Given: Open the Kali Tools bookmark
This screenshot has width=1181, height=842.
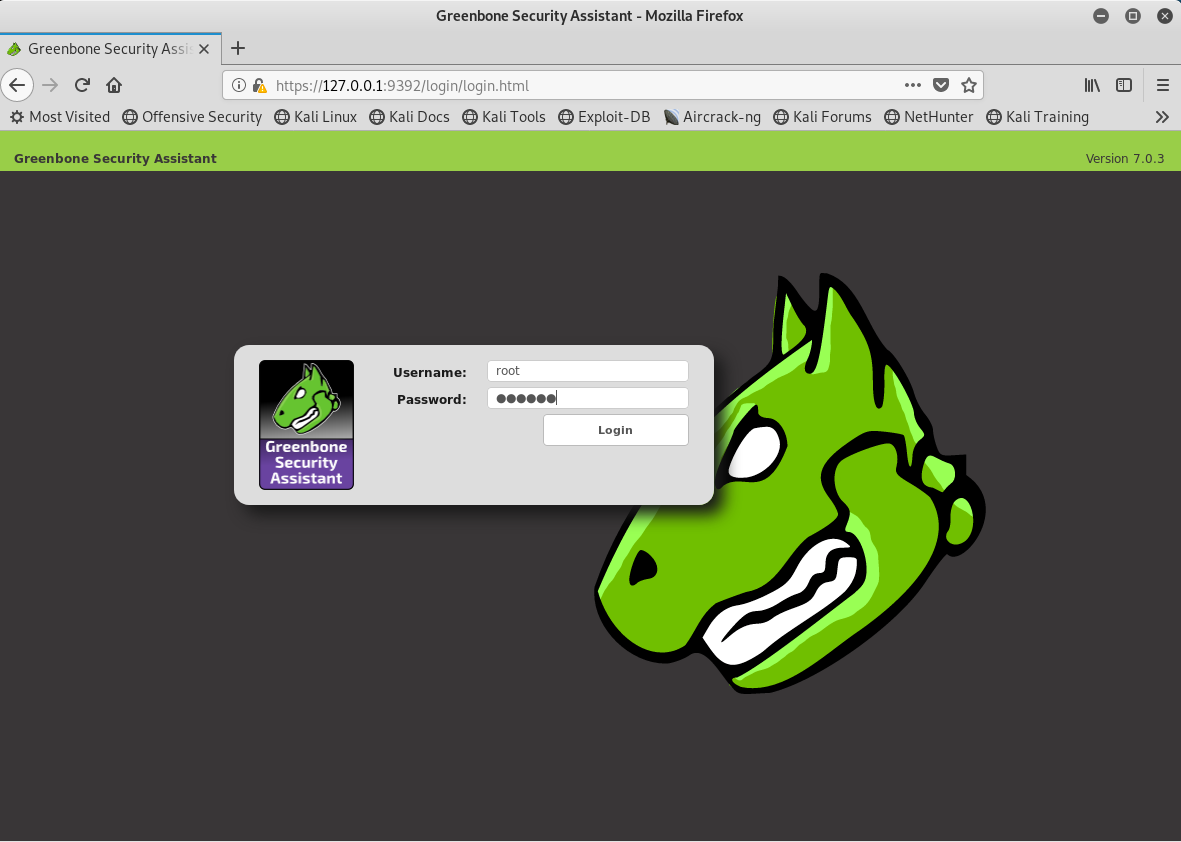Looking at the screenshot, I should click(504, 117).
